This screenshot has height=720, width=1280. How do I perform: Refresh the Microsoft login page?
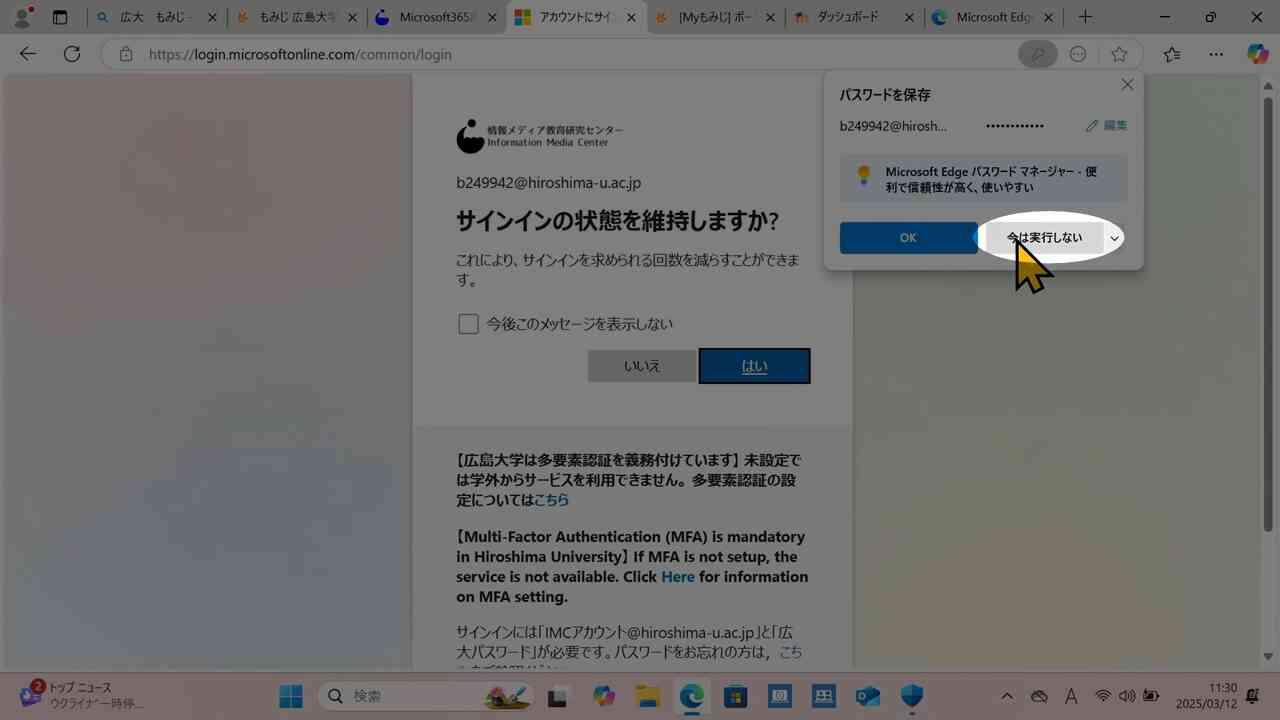tap(71, 54)
